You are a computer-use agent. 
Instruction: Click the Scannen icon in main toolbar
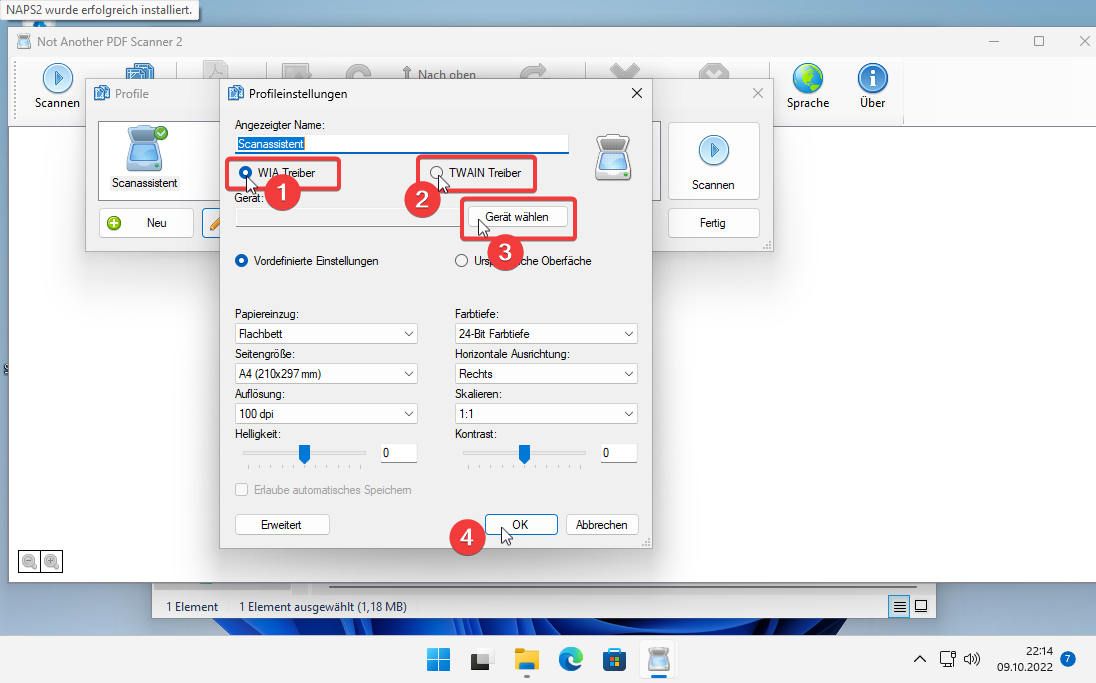[x=57, y=78]
